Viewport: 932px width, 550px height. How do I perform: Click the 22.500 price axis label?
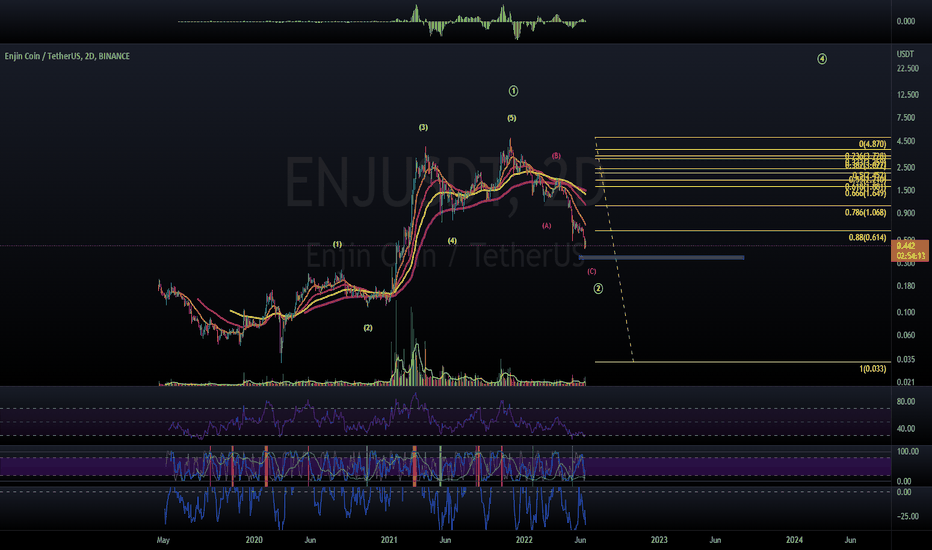pyautogui.click(x=908, y=68)
